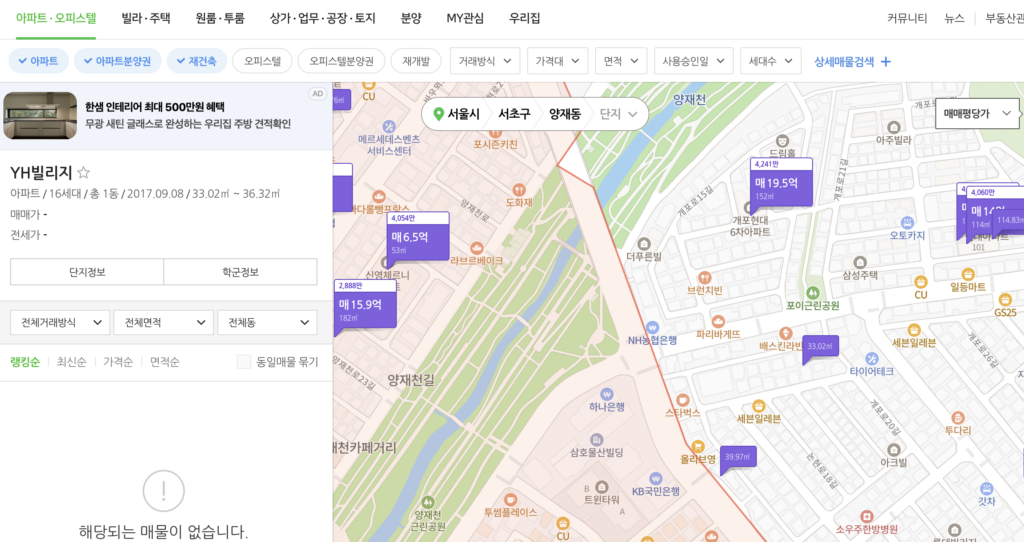Toggle the 아파트 filter chip

(39, 61)
